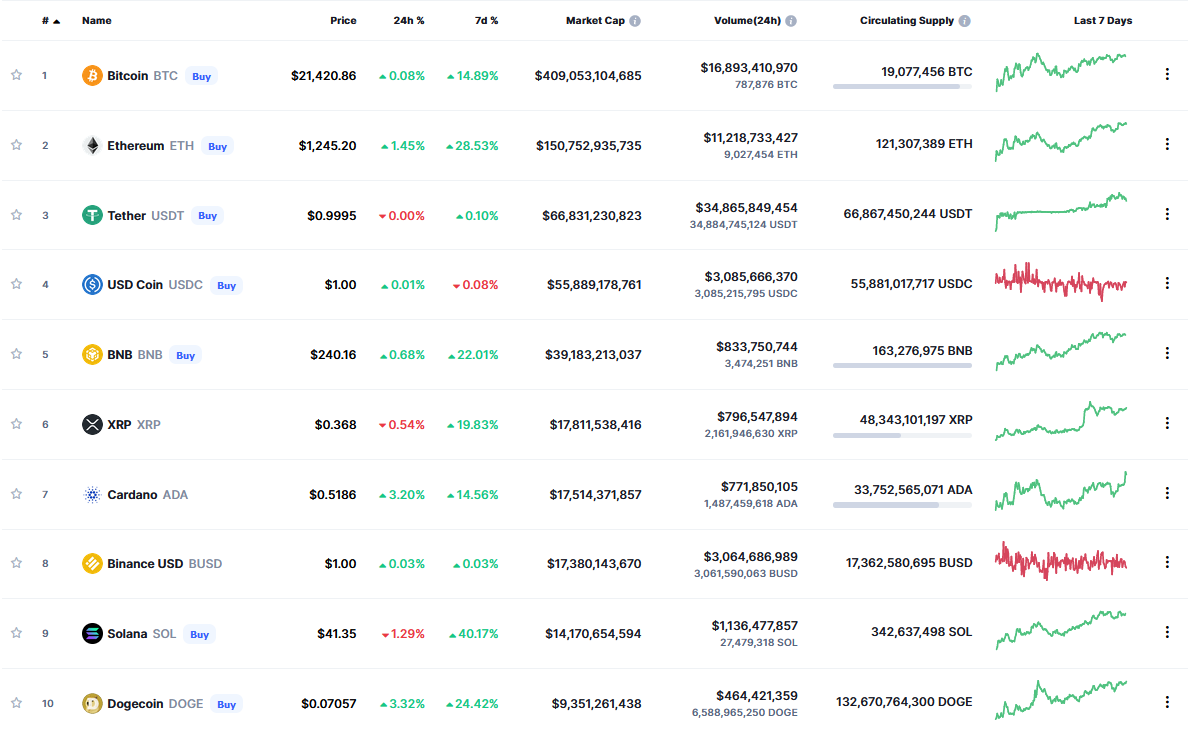Toggle Solana's watchlist star

pos(16,633)
